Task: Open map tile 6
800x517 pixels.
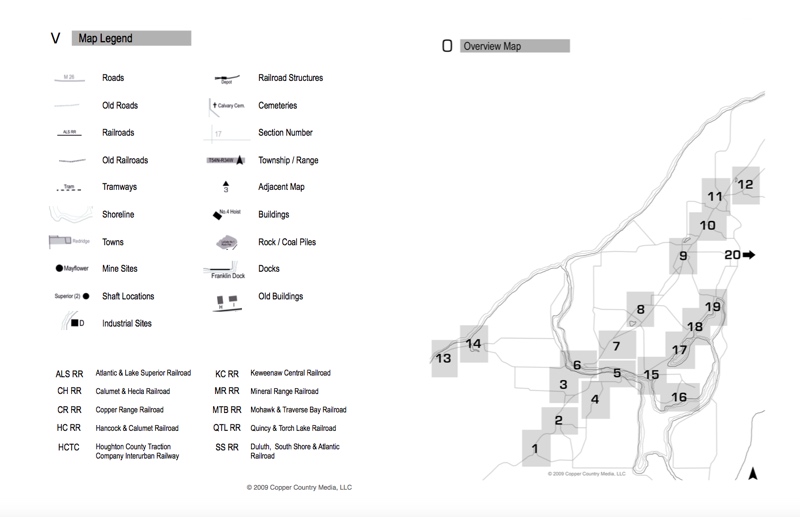Action: click(578, 364)
